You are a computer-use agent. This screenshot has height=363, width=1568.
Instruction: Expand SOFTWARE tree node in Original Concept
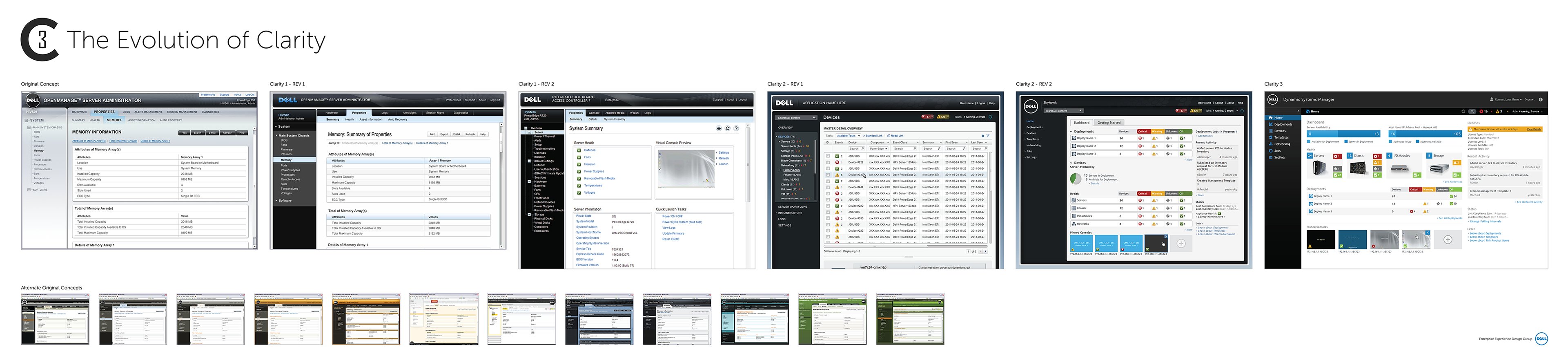[29, 190]
